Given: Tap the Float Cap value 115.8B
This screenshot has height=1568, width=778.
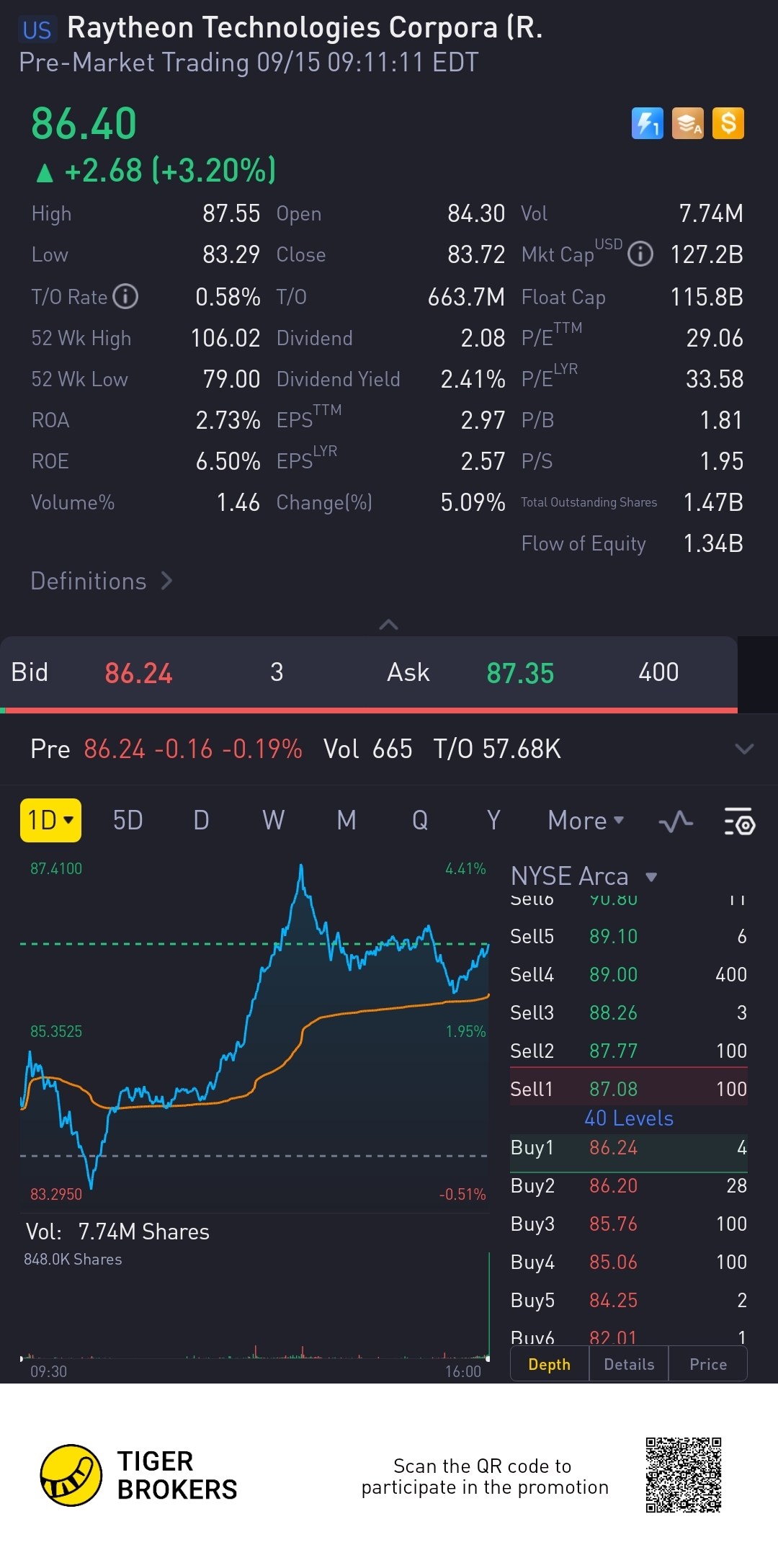Looking at the screenshot, I should (707, 296).
